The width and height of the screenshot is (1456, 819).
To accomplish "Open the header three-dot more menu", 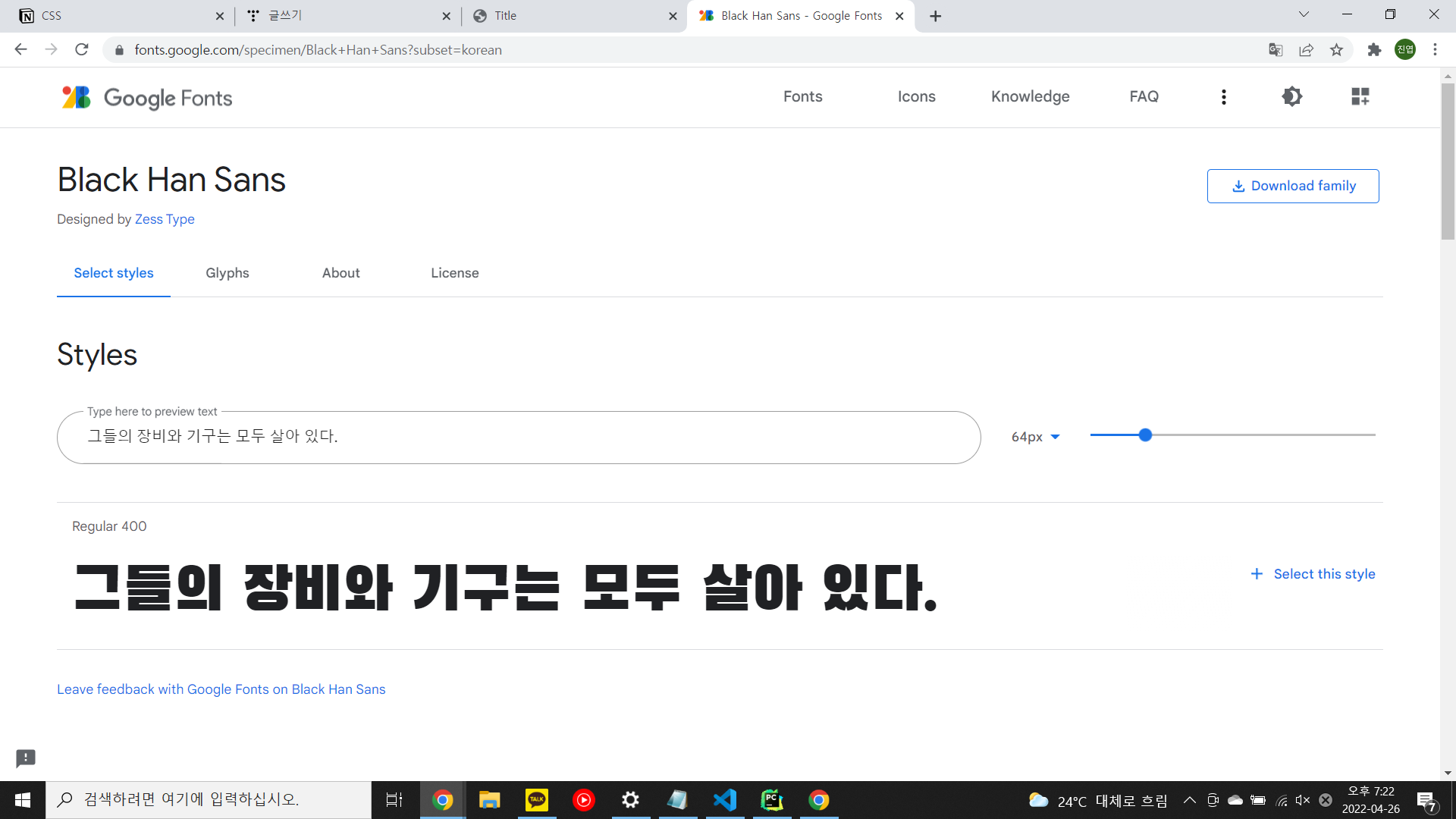I will (1224, 96).
